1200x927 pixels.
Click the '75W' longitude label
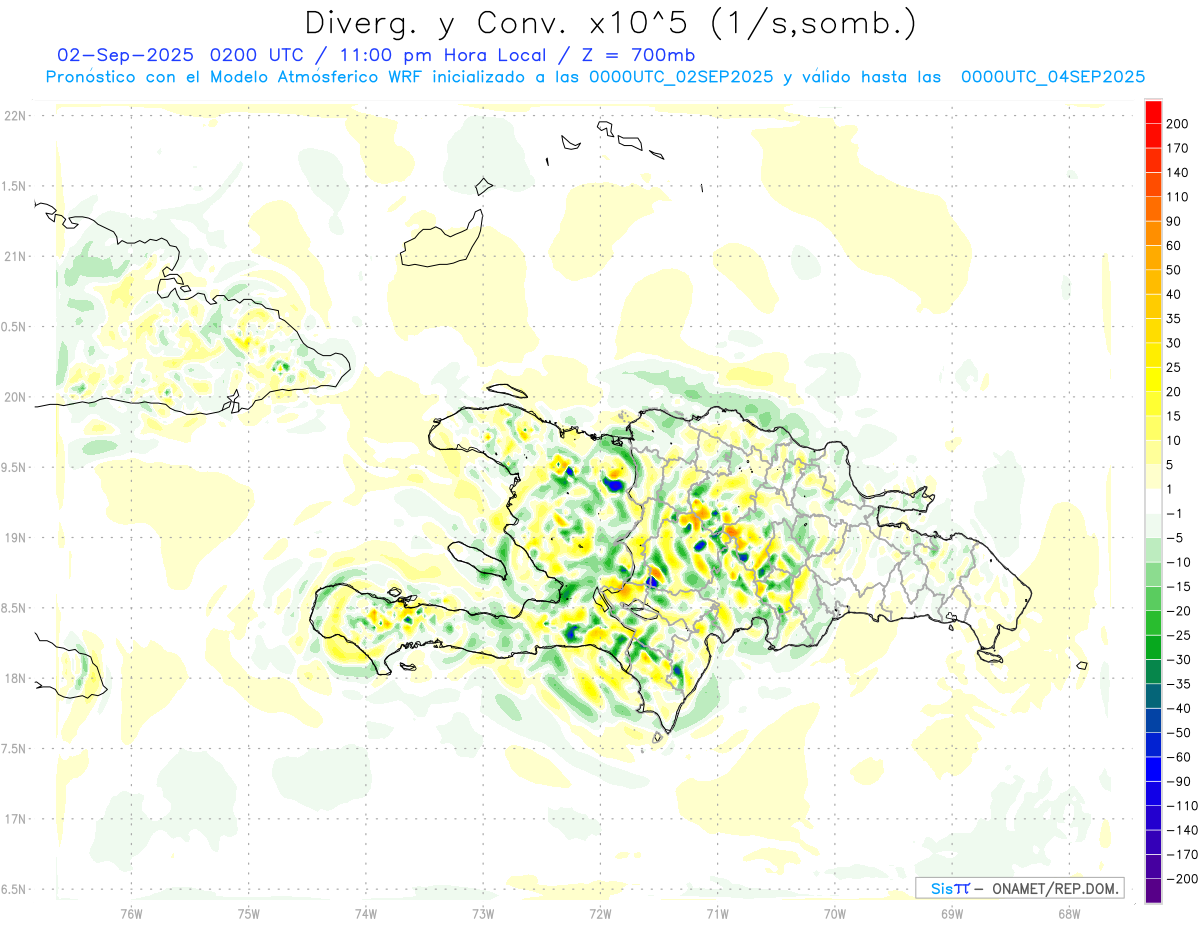(249, 913)
